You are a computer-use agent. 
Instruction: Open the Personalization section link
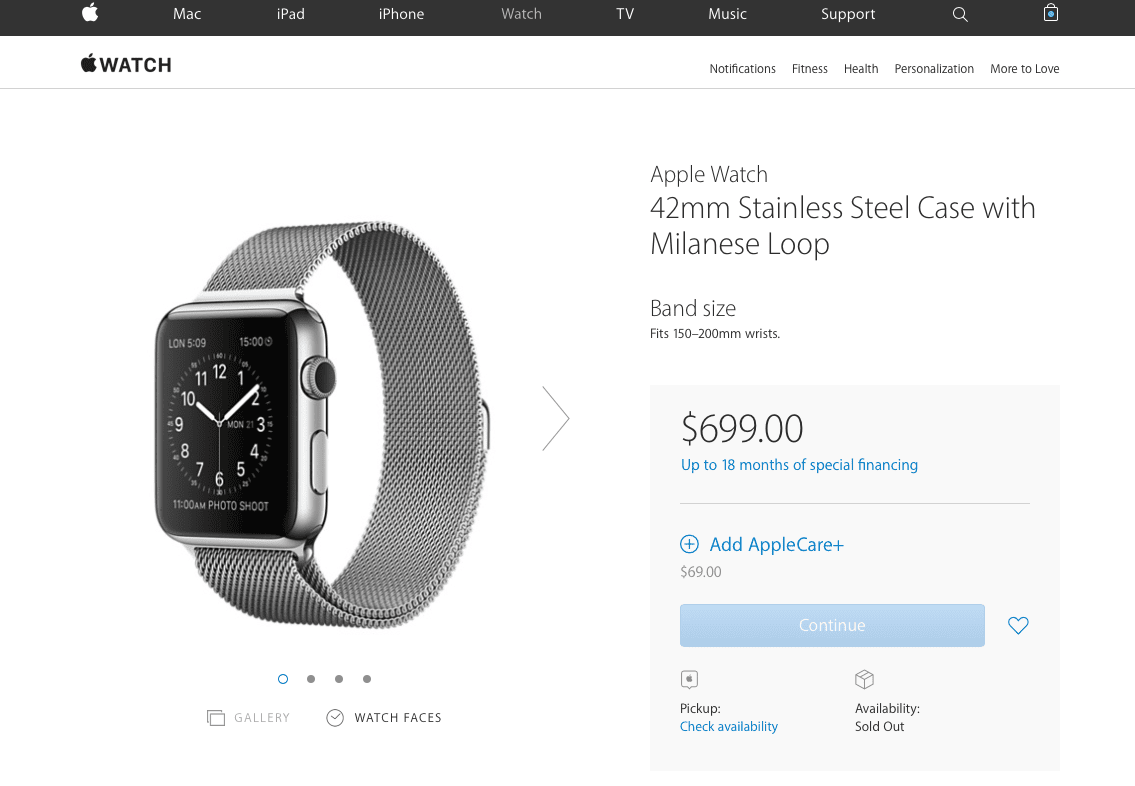[x=934, y=69]
